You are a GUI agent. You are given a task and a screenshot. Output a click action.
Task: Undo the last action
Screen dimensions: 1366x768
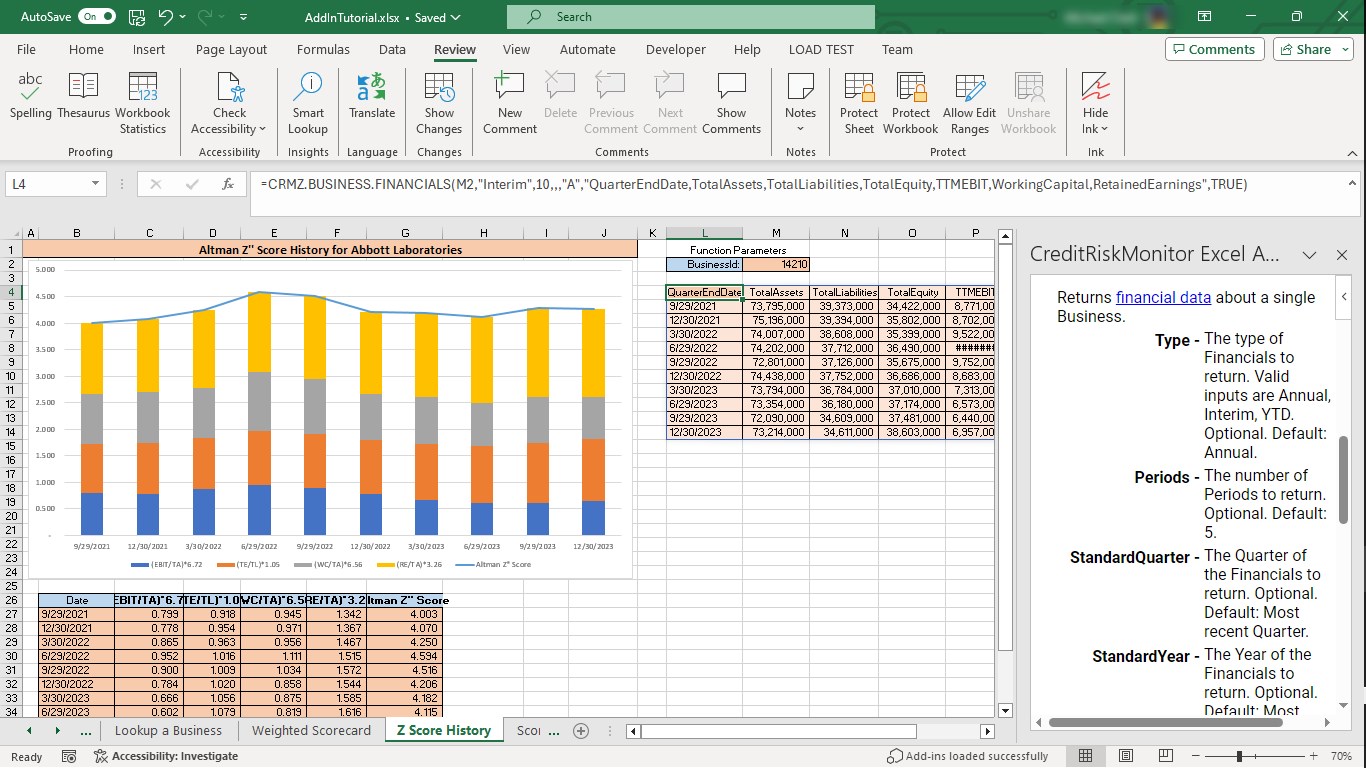point(165,17)
